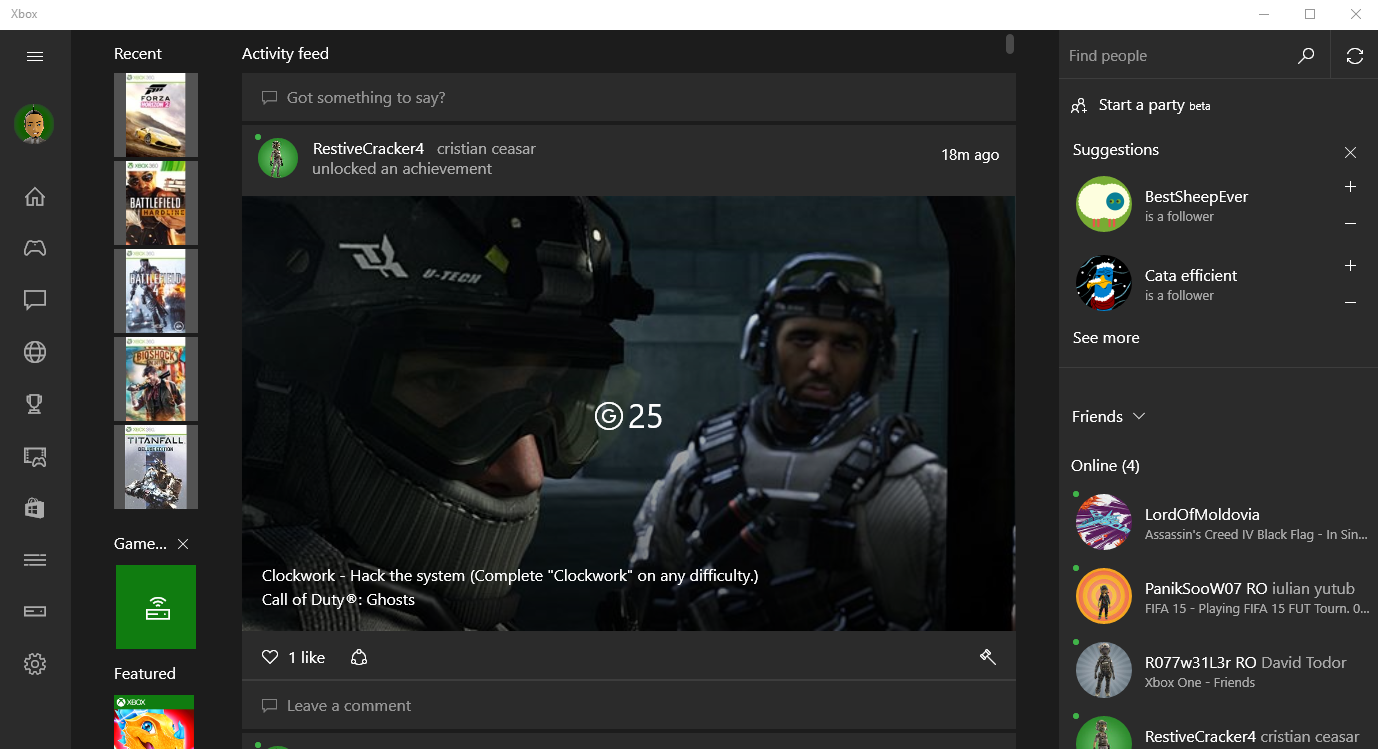This screenshot has width=1378, height=749.
Task: Open Battlefield 4 from Recent
Action: pos(156,291)
